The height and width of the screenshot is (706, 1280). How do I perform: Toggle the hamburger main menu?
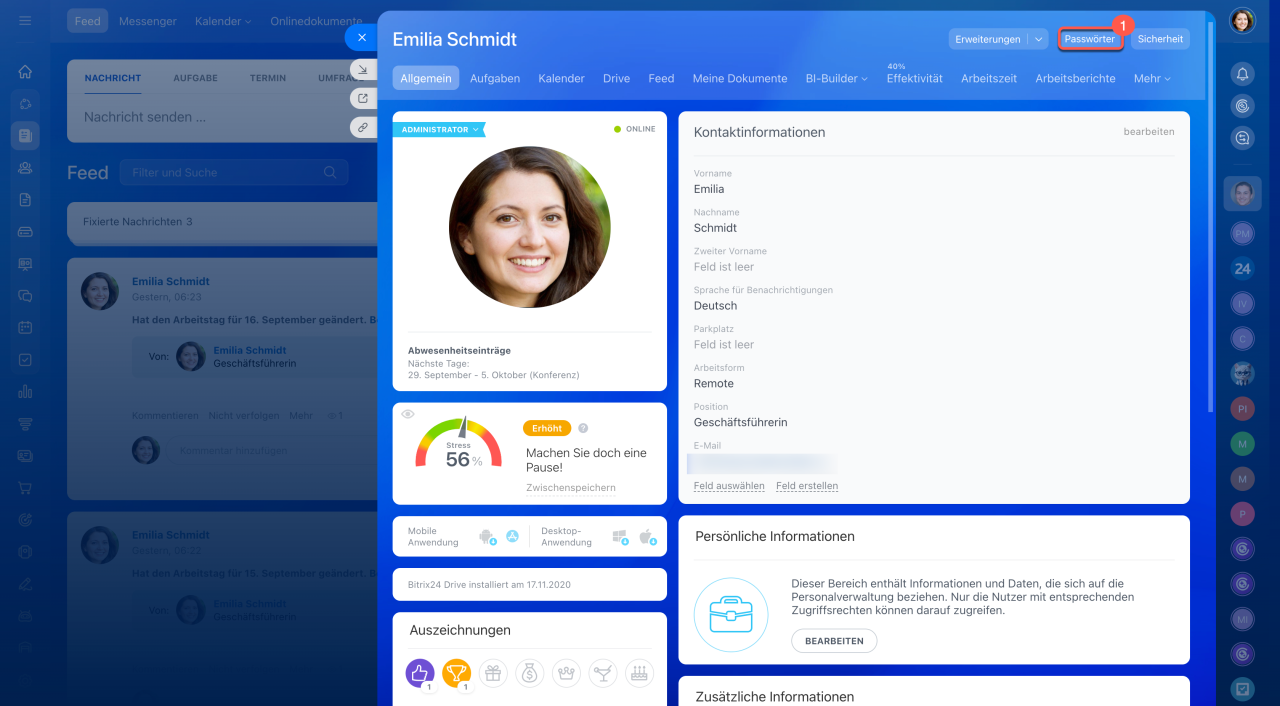(x=25, y=21)
